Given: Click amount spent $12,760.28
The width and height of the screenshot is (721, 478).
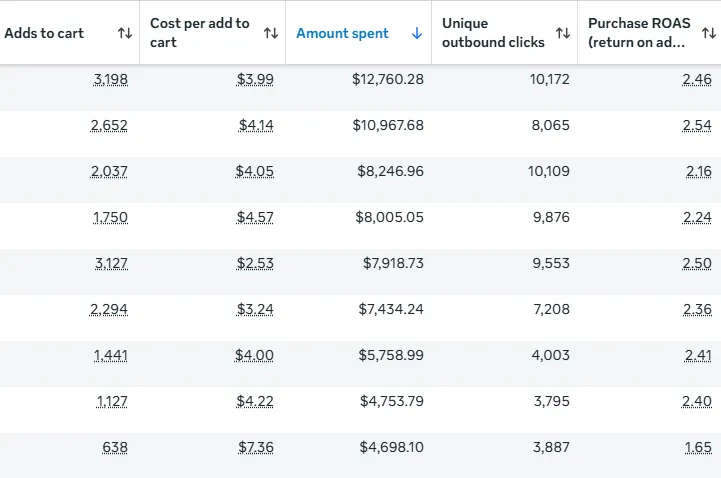Looking at the screenshot, I should tap(388, 80).
